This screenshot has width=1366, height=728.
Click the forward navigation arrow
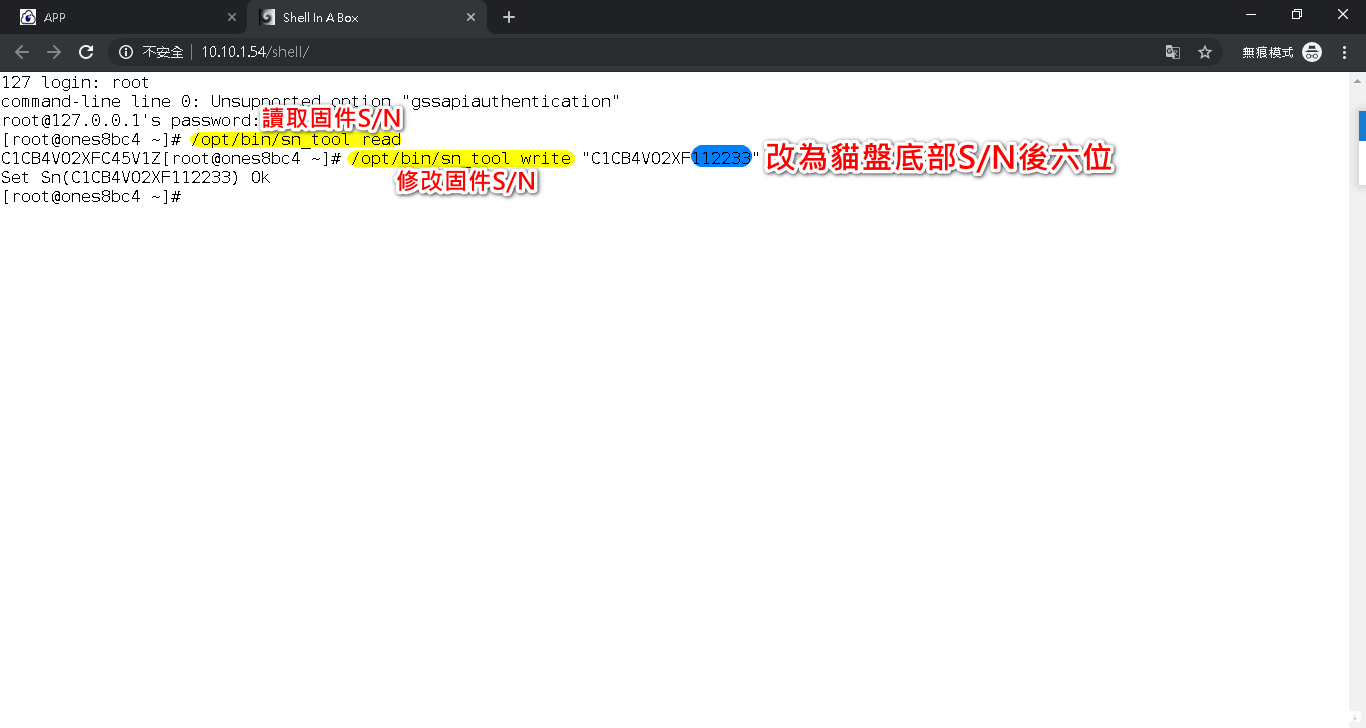pos(54,52)
